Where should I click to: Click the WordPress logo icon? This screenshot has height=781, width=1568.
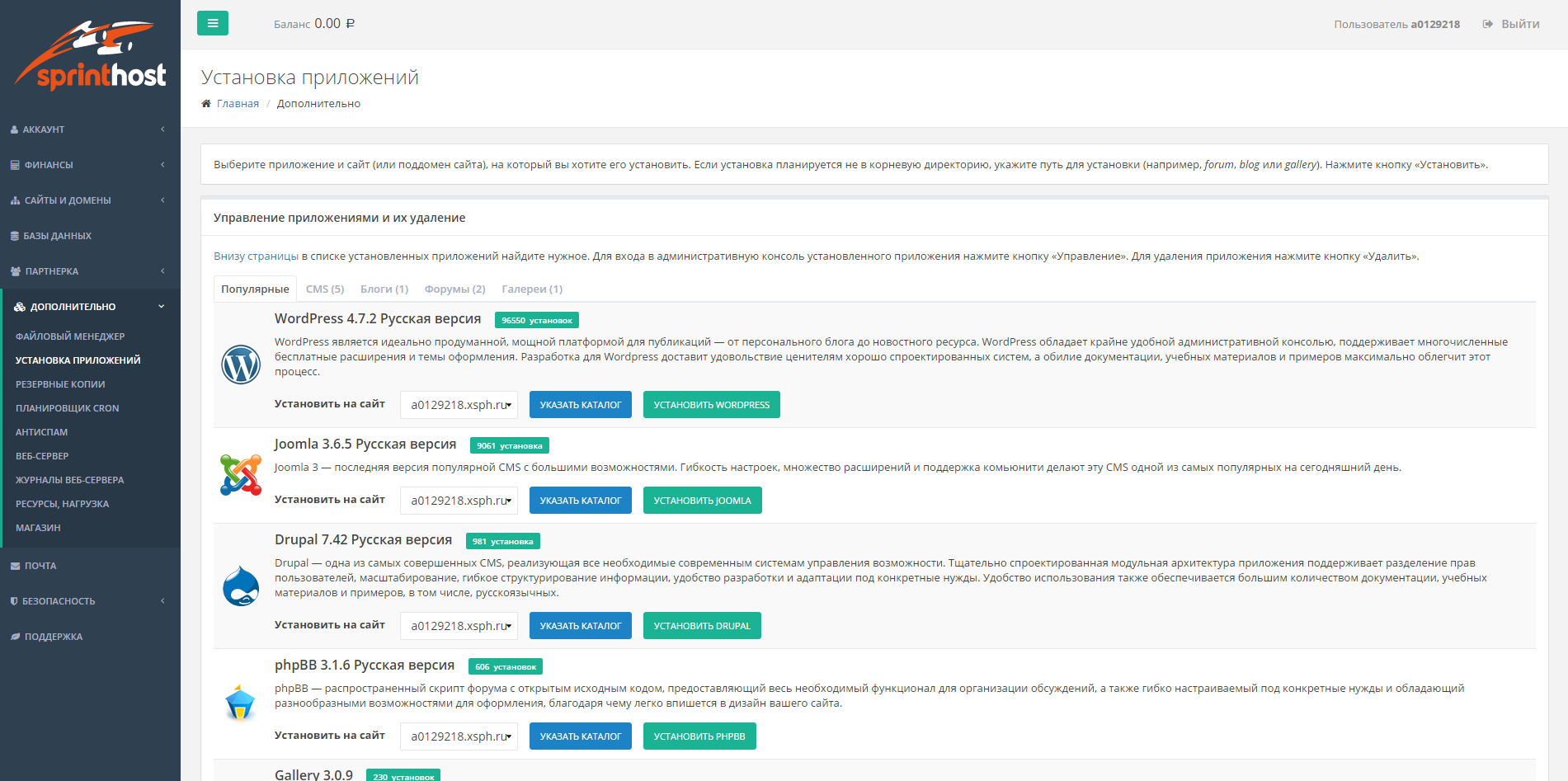coord(241,364)
